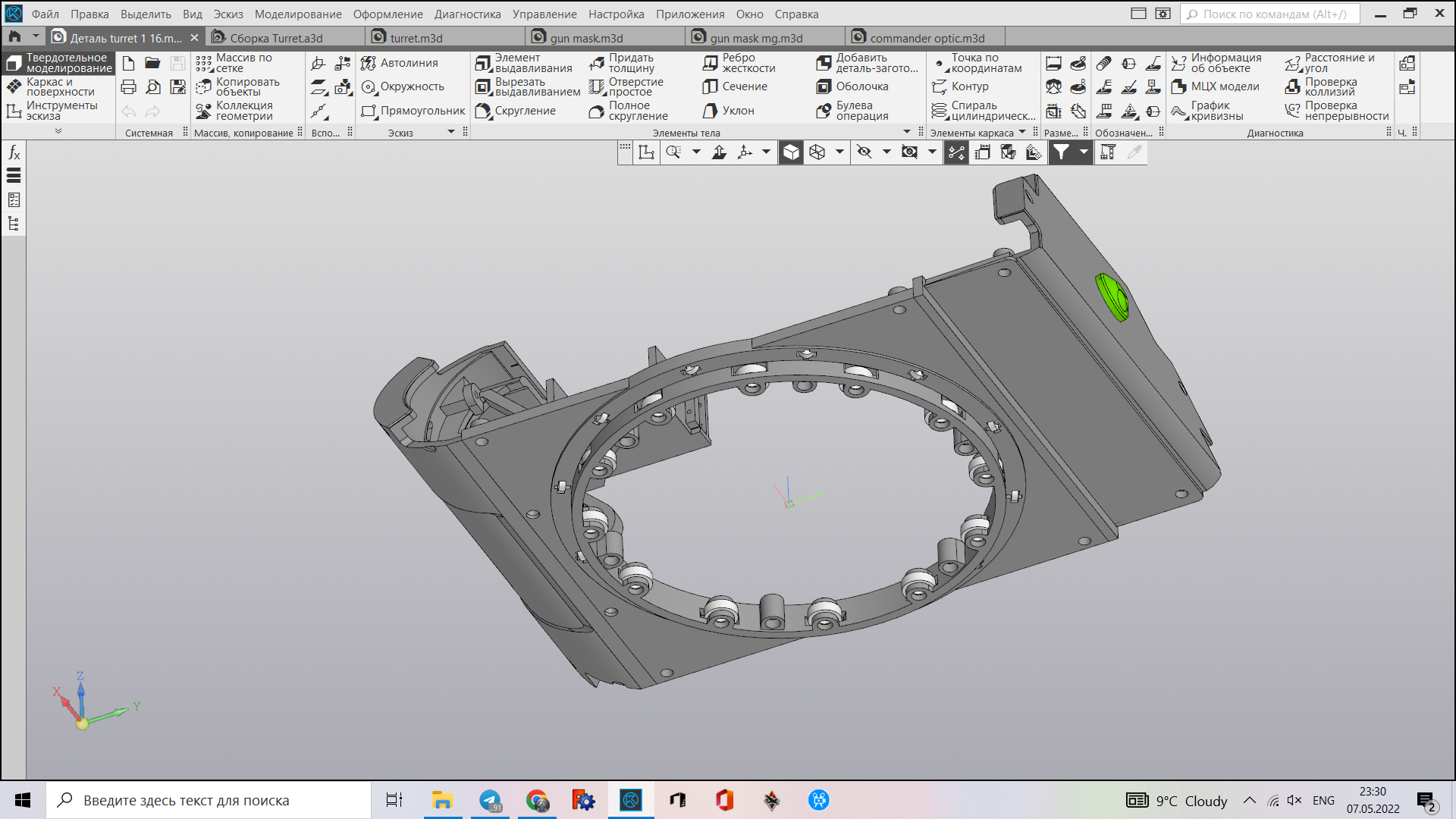
Task: Click the Fillet (Скругление) tool
Action: [x=516, y=111]
